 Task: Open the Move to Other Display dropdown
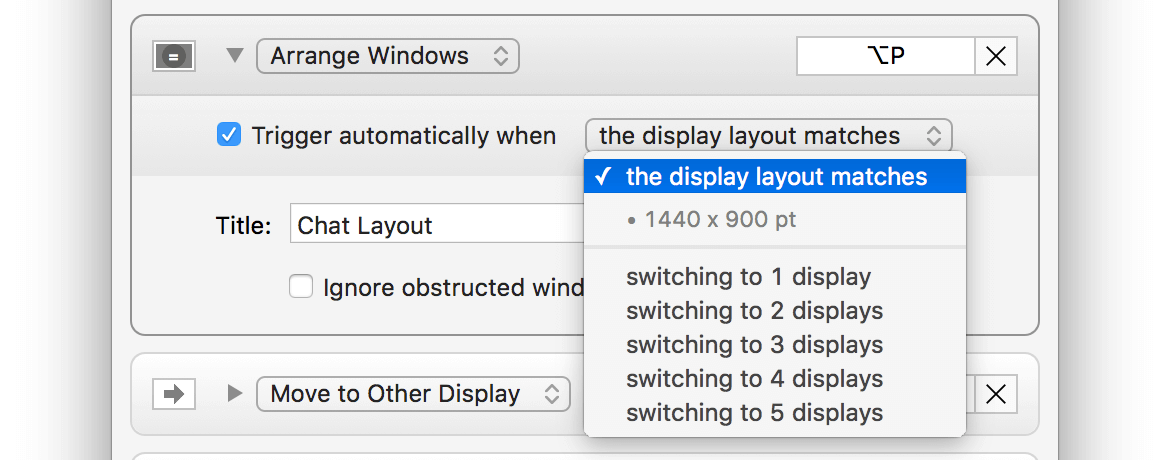413,394
